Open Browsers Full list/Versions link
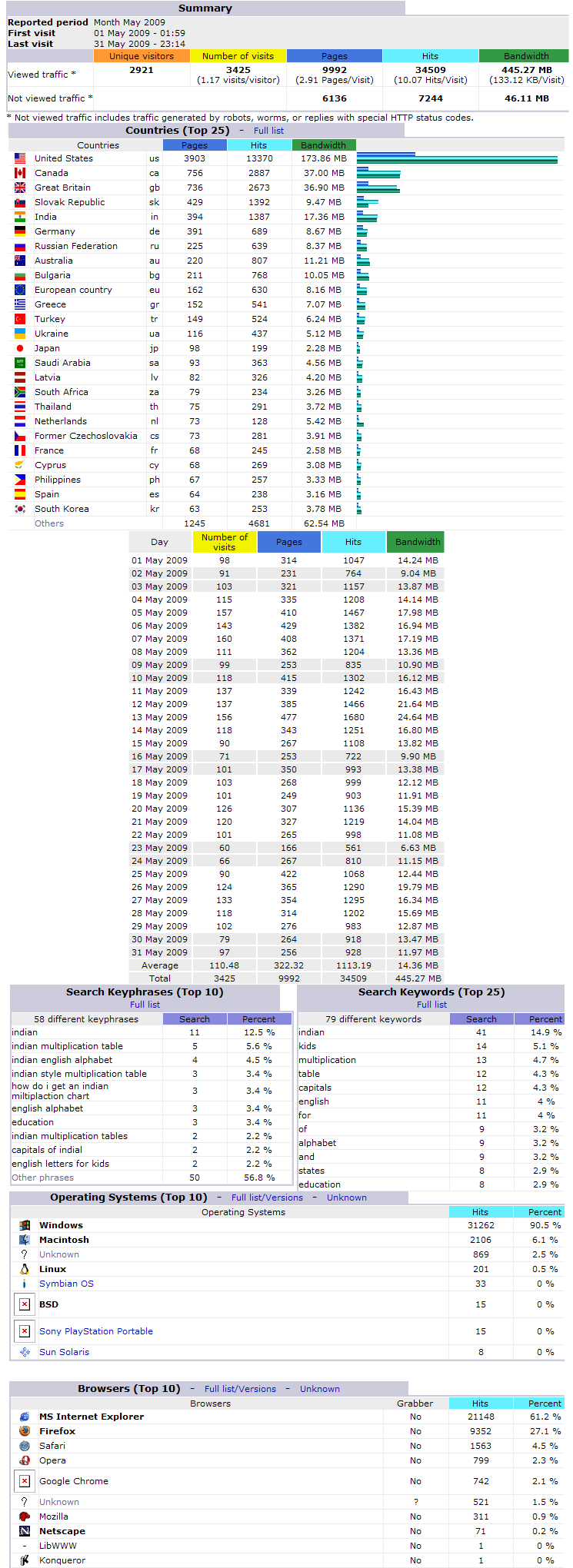Viewport: 573px width, 1568px height. click(x=240, y=1389)
